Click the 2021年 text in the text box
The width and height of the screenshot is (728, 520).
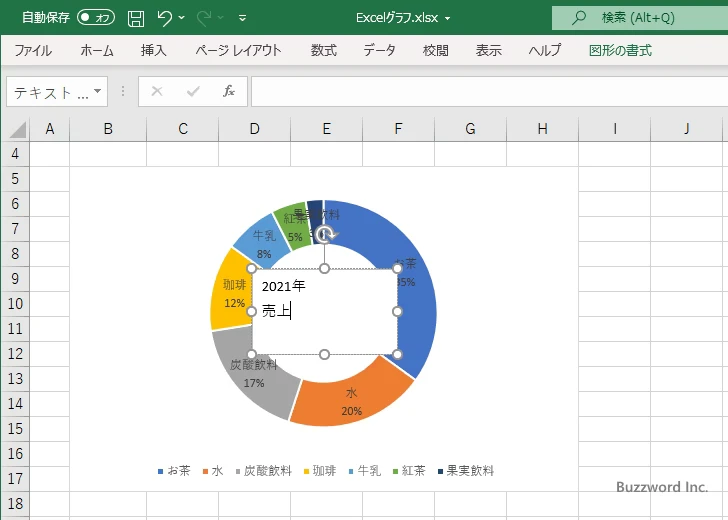pos(283,286)
